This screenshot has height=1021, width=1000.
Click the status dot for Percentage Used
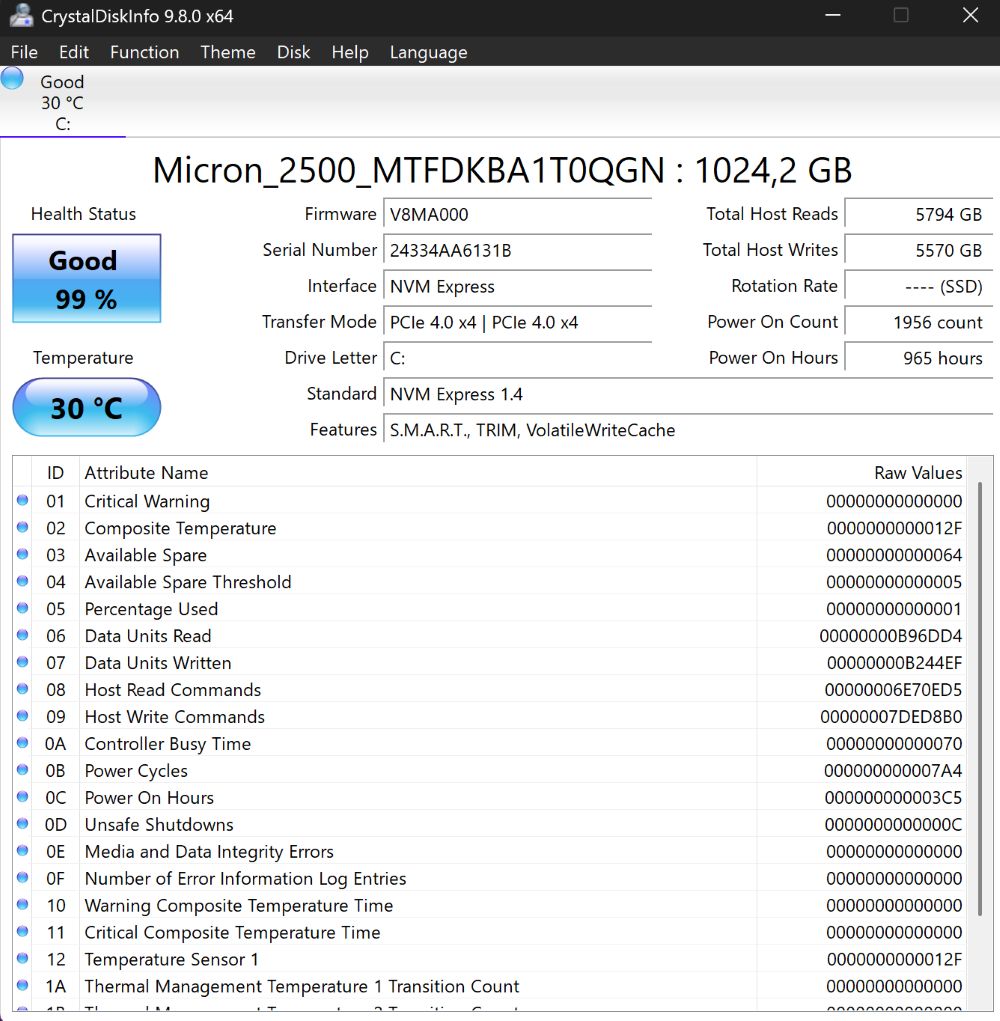[22, 608]
